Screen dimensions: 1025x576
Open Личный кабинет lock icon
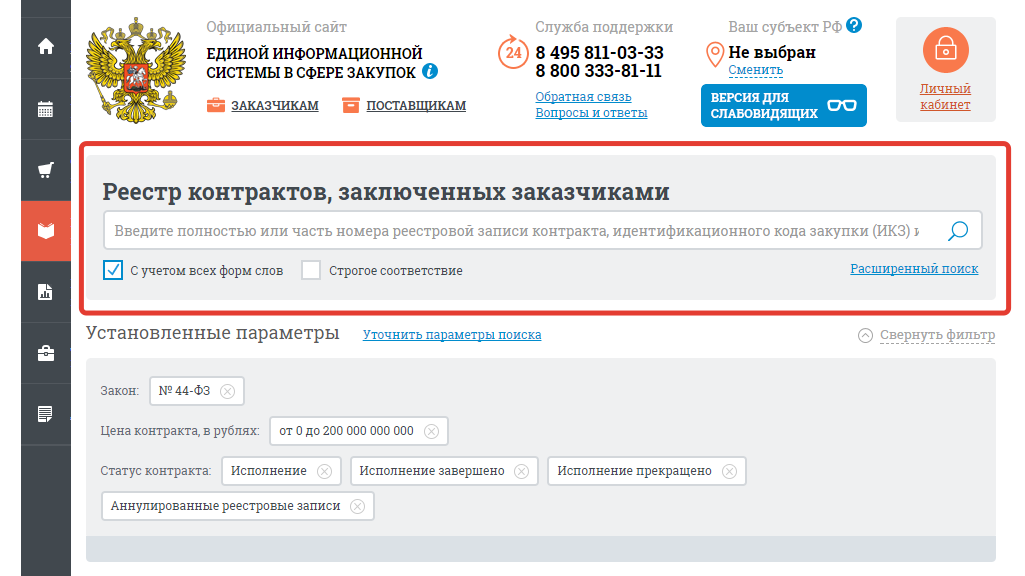tap(945, 50)
